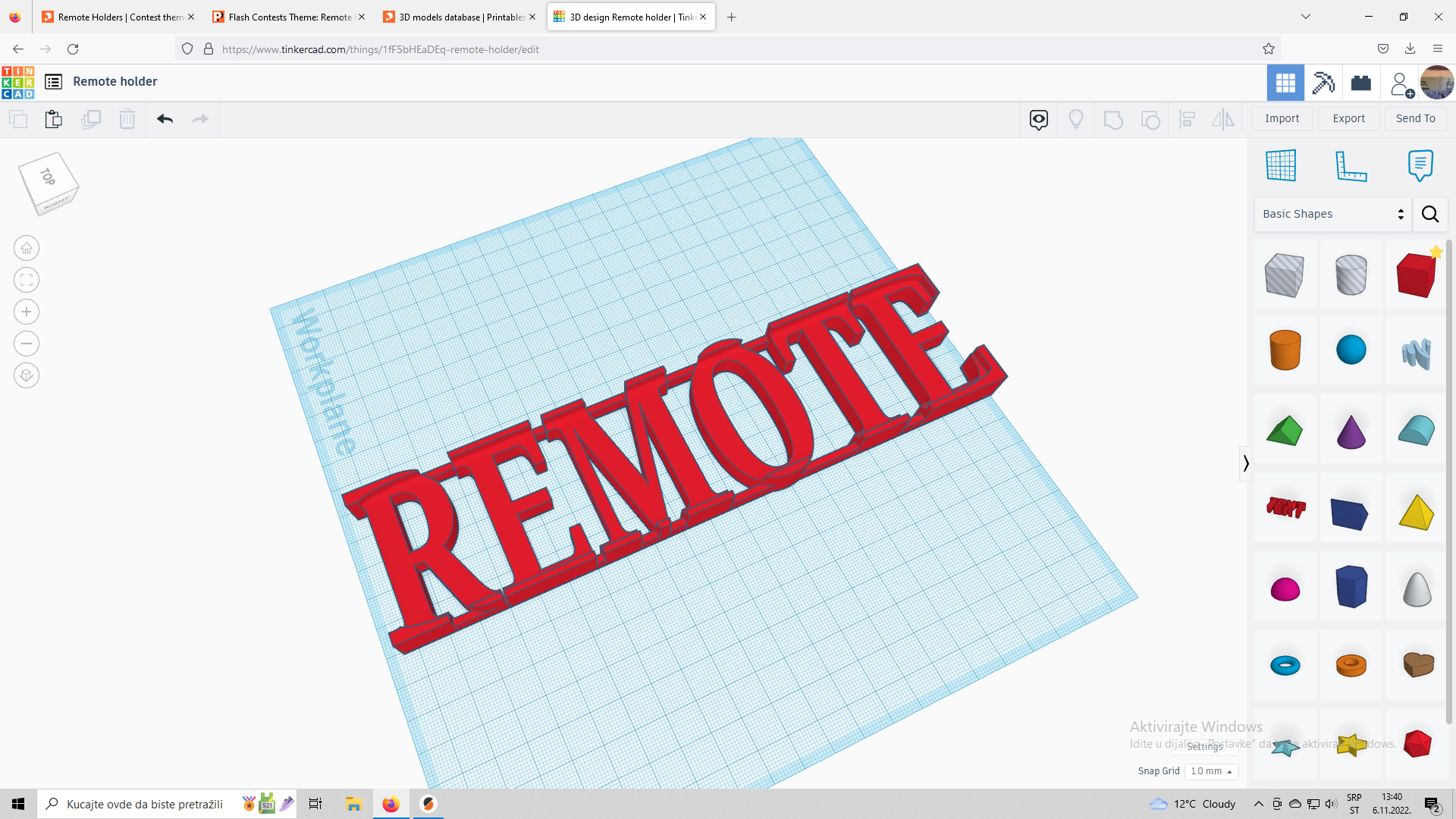Open the Snap Grid dropdown
Viewport: 1456px width, 819px height.
[x=1211, y=771]
